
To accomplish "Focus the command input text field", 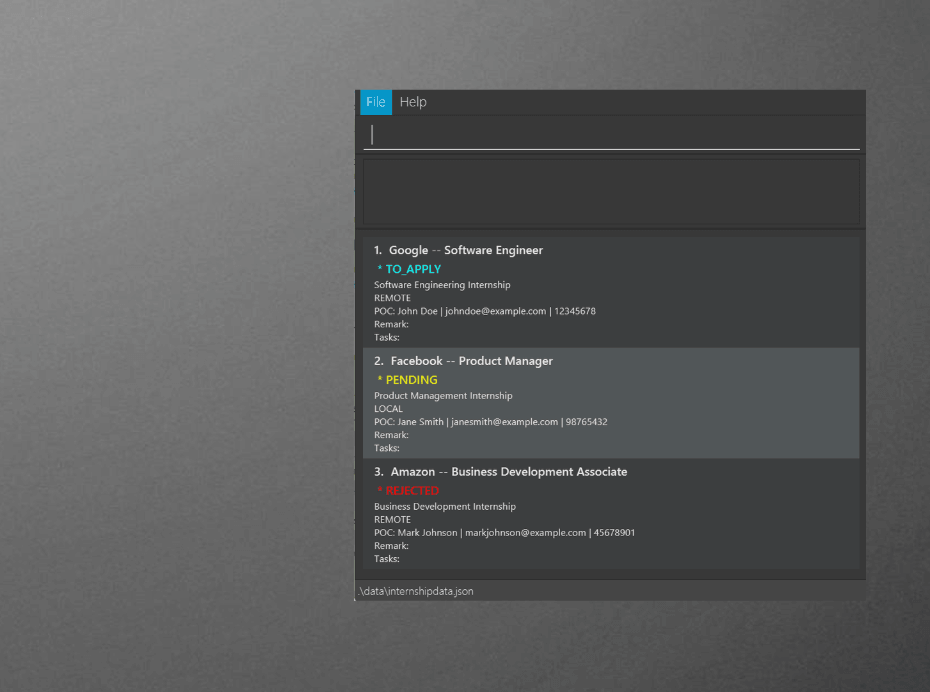I will point(610,135).
